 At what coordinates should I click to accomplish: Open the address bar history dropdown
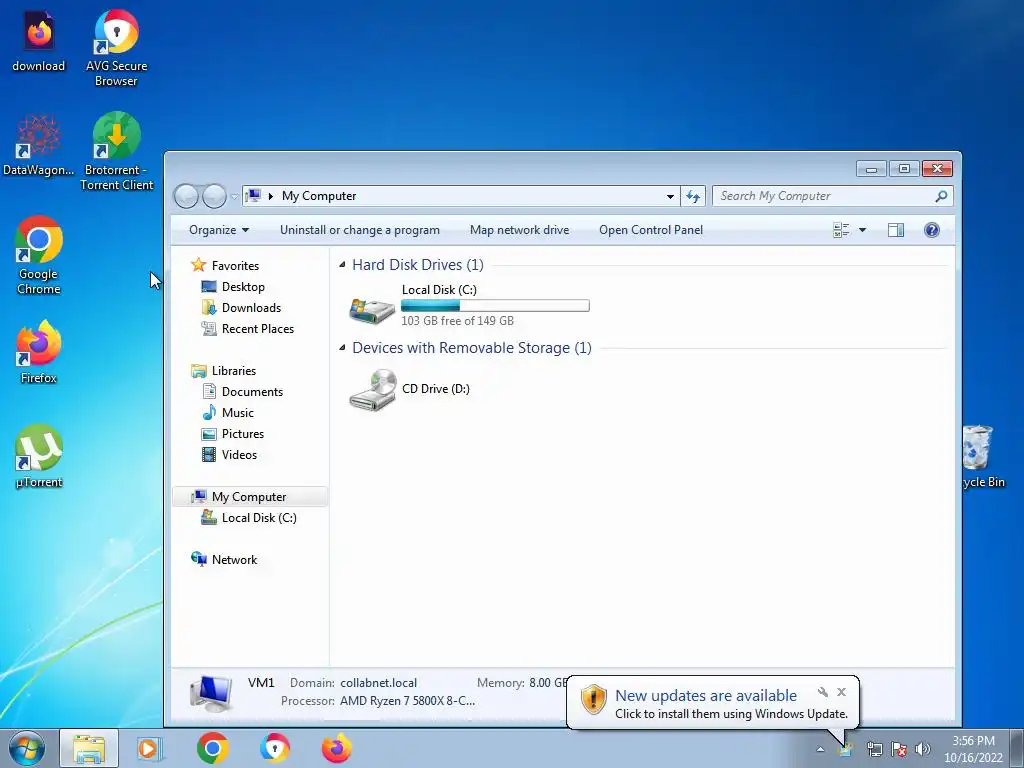(670, 196)
